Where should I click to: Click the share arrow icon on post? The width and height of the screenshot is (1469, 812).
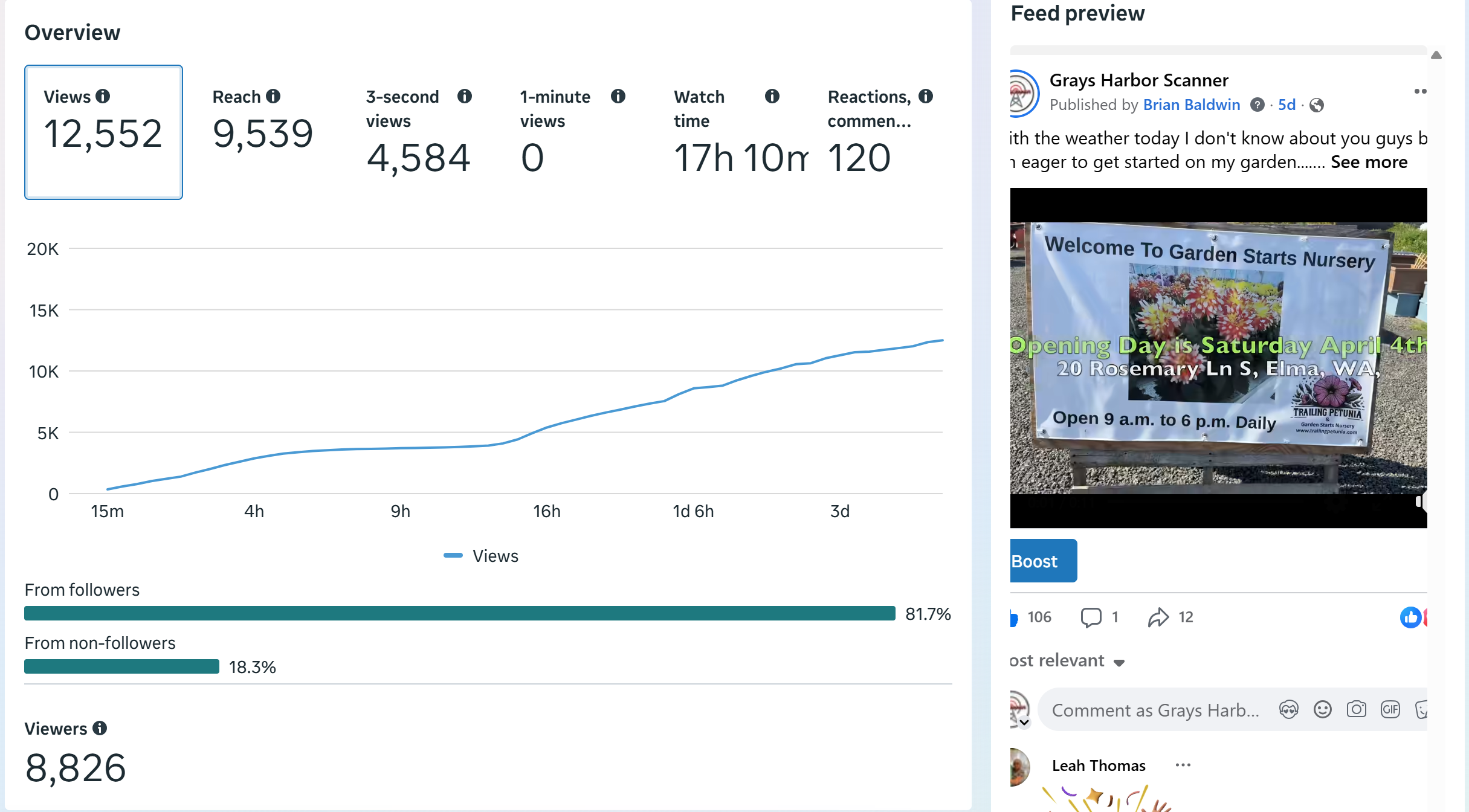[x=1158, y=617]
